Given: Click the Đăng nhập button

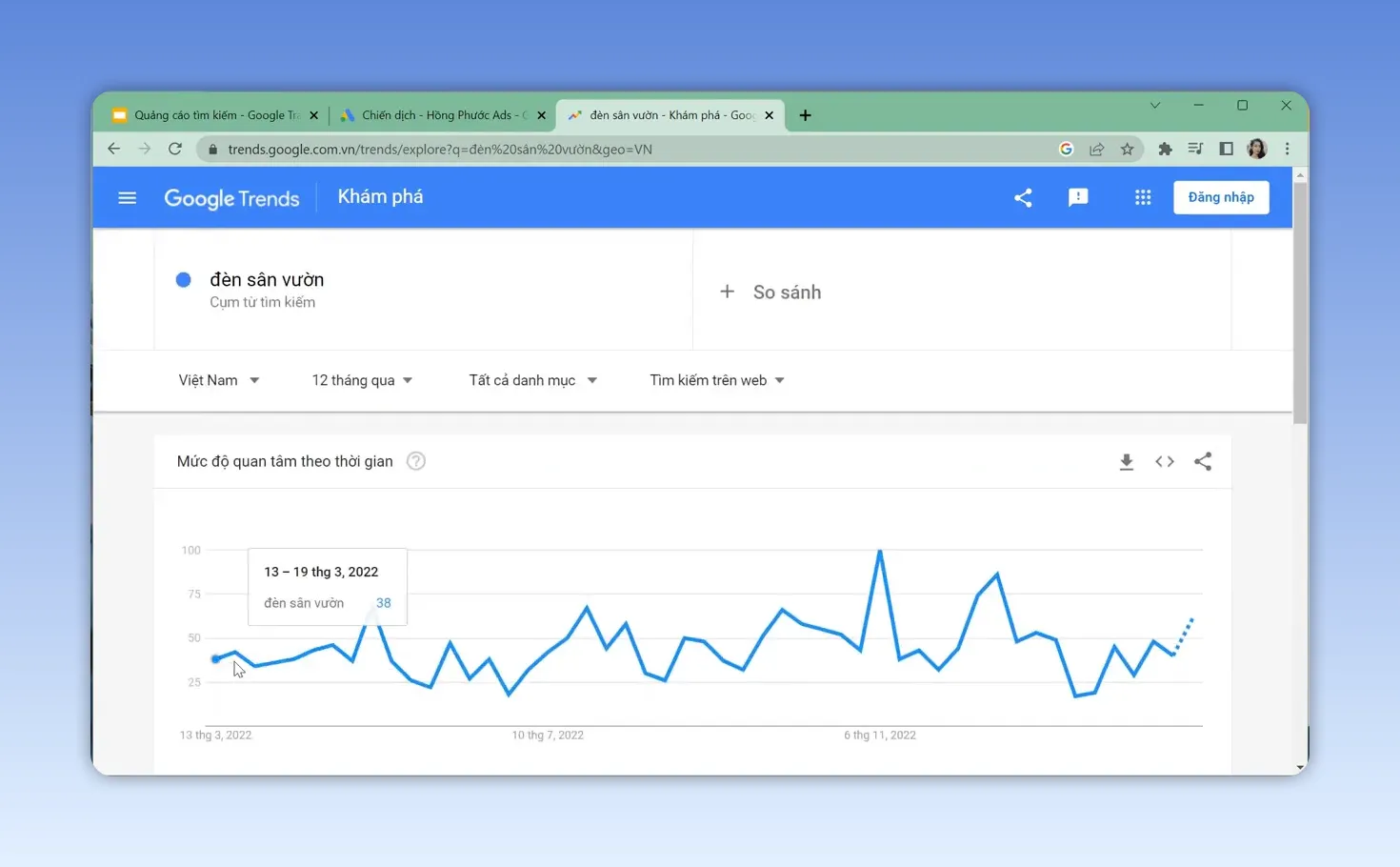Looking at the screenshot, I should 1221,197.
